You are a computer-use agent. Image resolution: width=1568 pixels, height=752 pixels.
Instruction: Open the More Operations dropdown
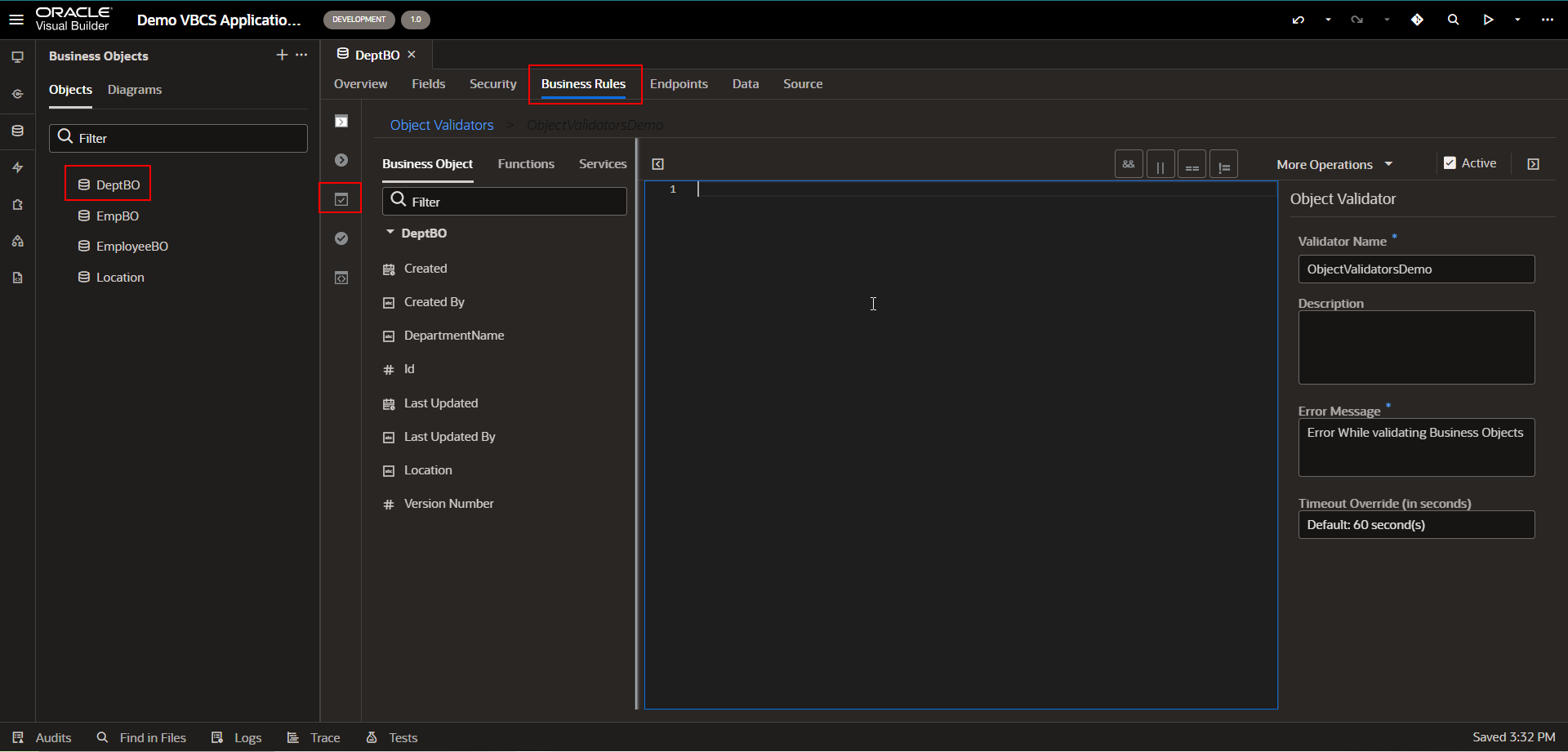(x=1334, y=164)
